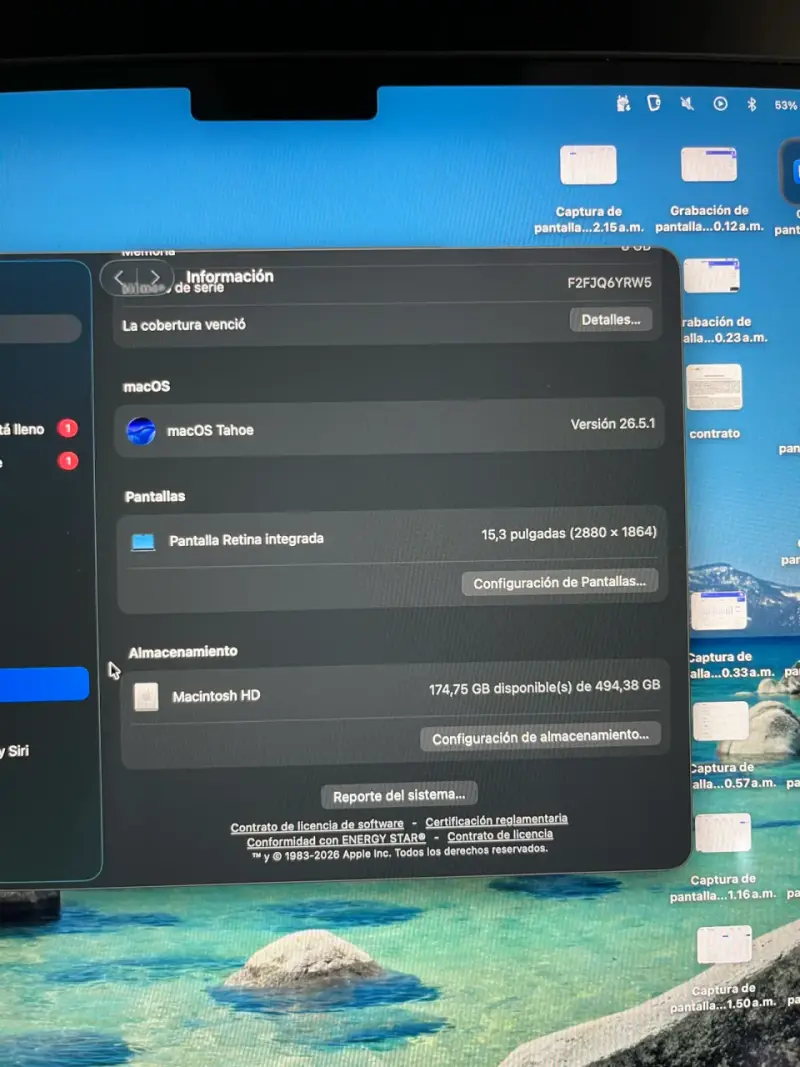The height and width of the screenshot is (1067, 800).
Task: Select the Captura de pantalla...1.50 a.m. file
Action: pos(723,970)
